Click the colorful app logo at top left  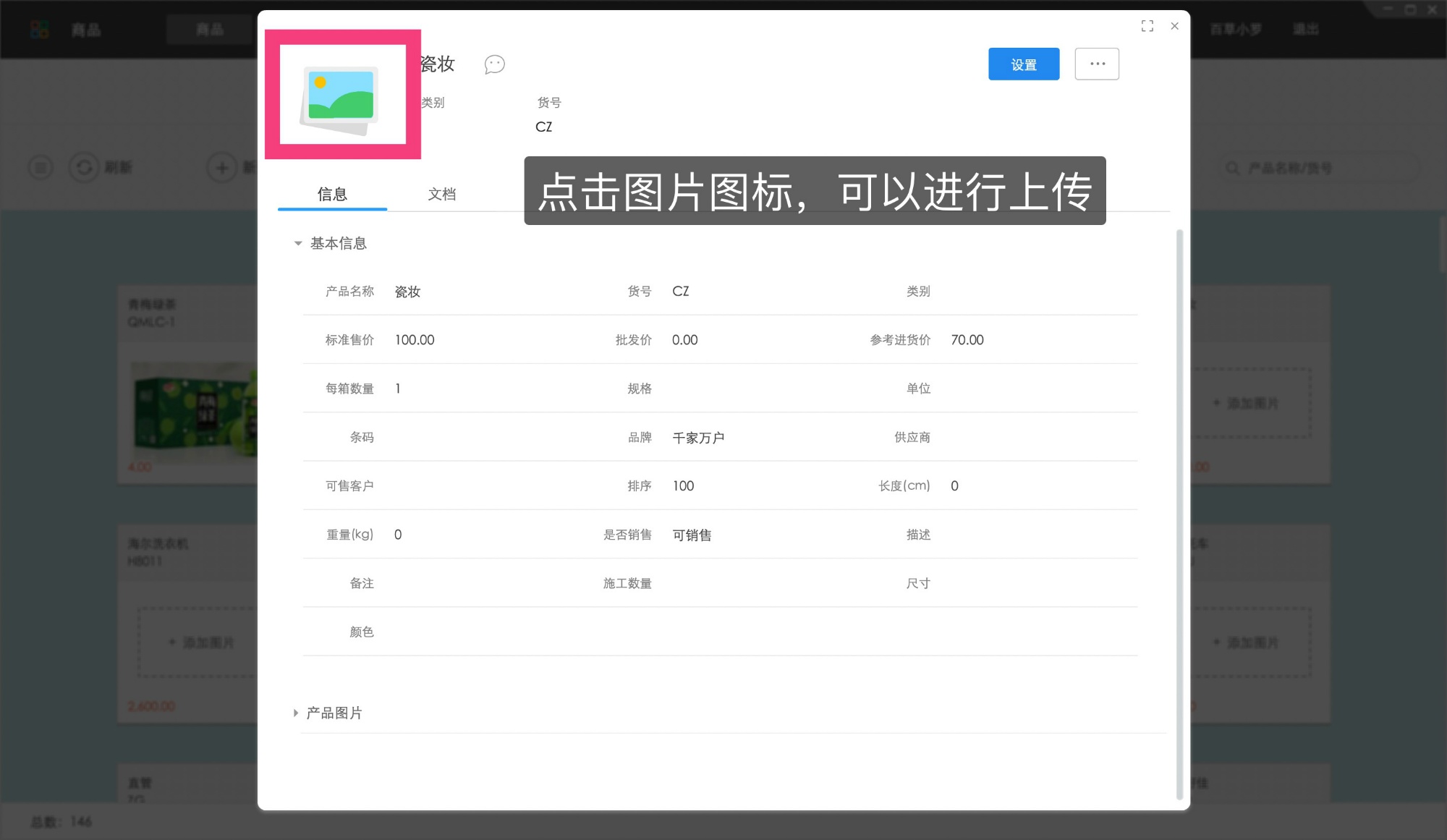click(x=38, y=29)
